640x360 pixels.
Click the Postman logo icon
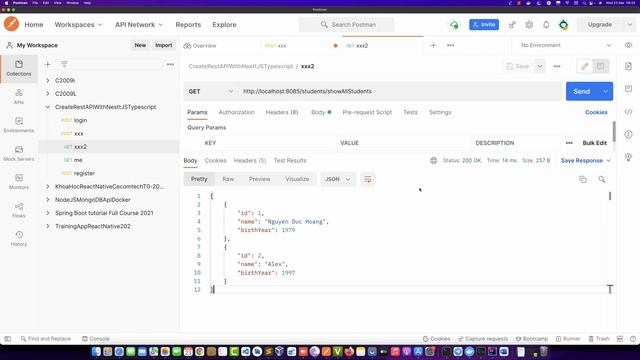click(x=11, y=24)
